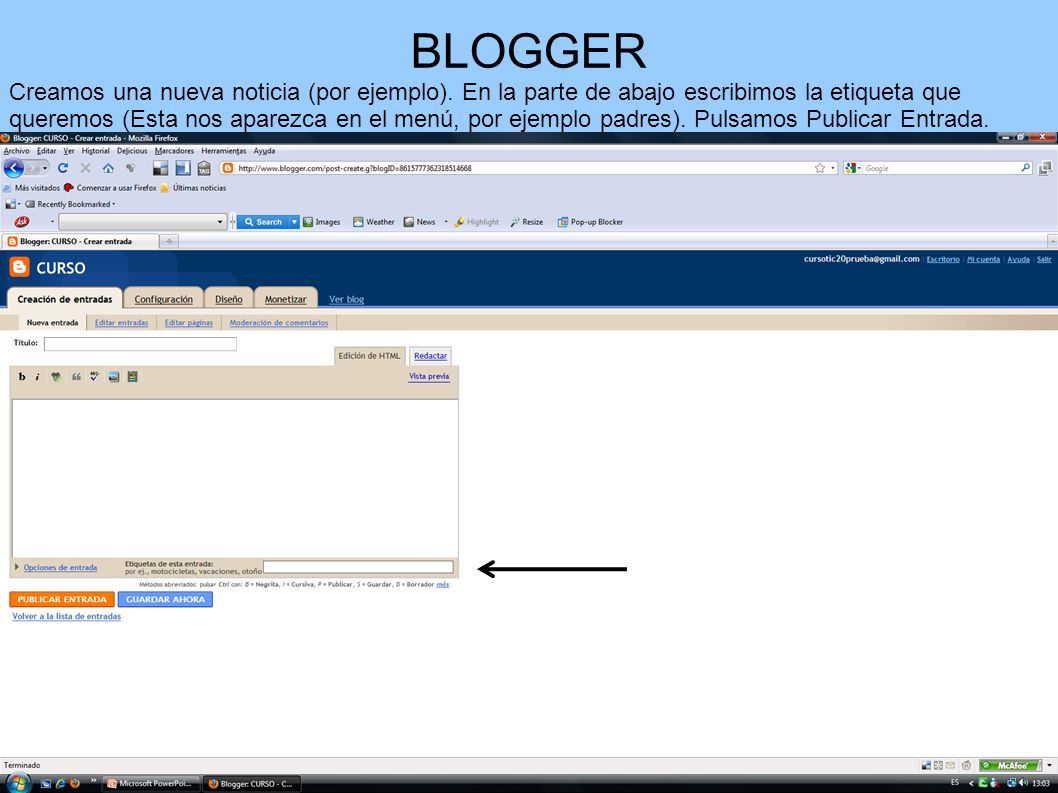
Task: Open the back/forward history dropdown
Action: pos(45,168)
